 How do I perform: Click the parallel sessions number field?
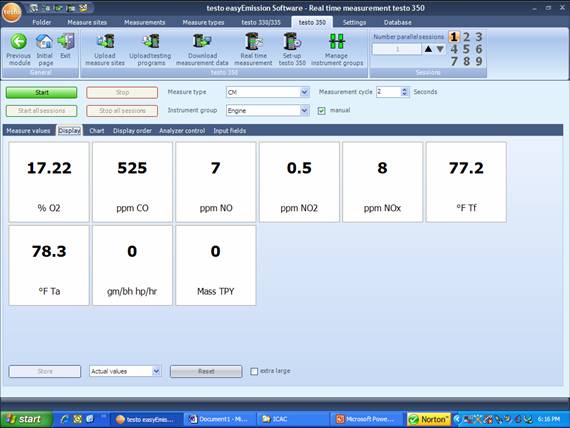pos(397,49)
